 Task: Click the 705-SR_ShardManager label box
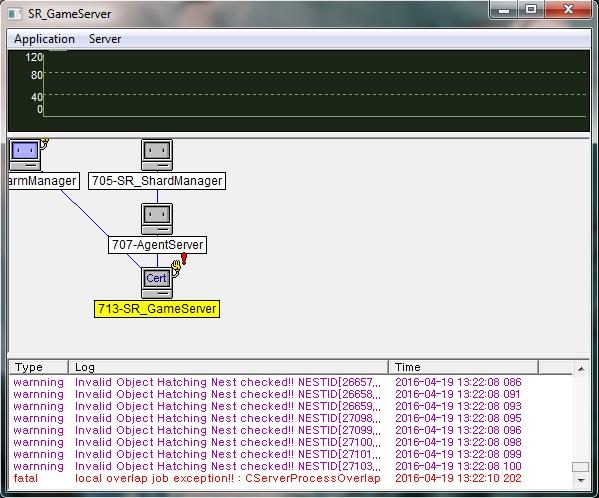click(x=157, y=181)
